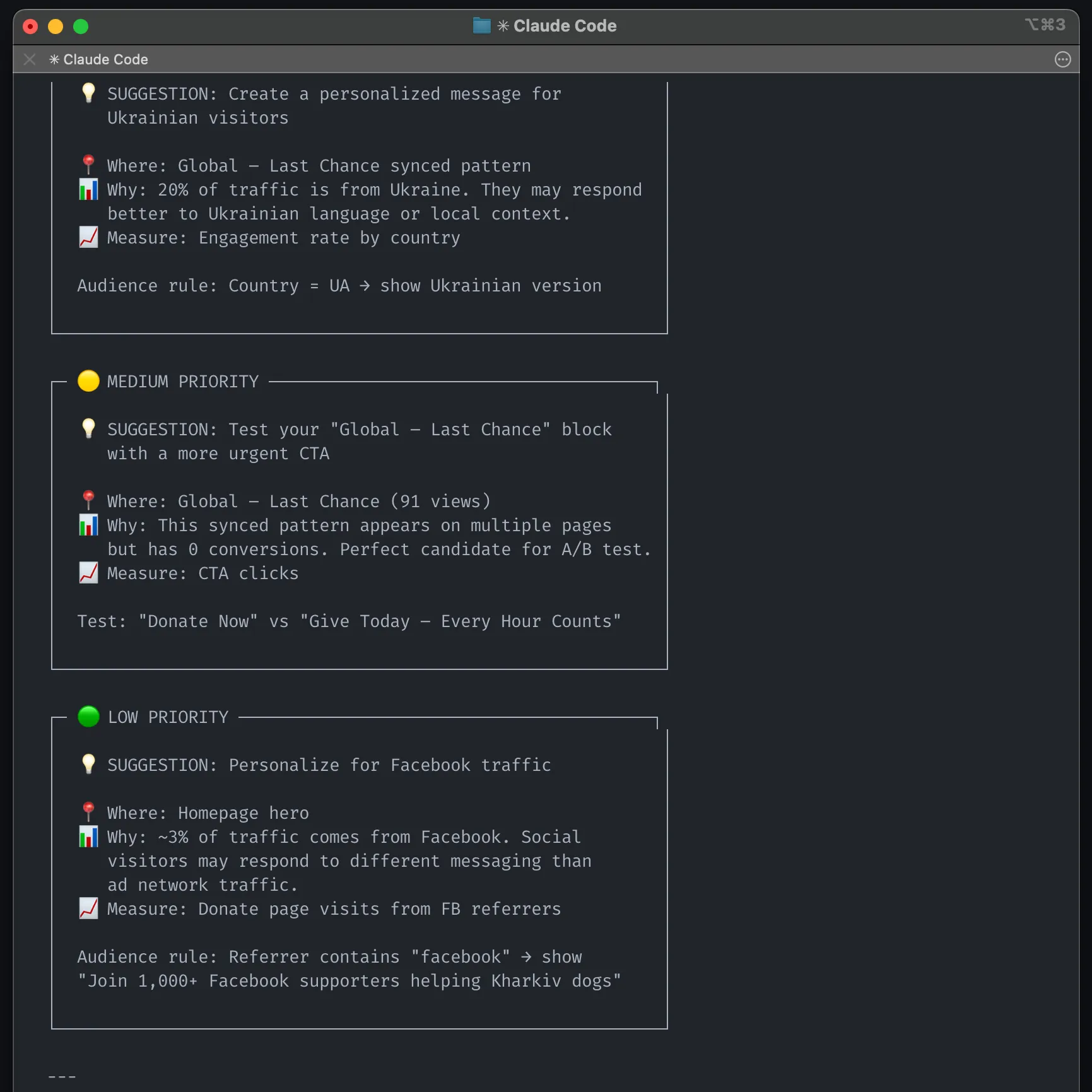Click trend chart icon beside 'Engagement rate by country'
The height and width of the screenshot is (1092, 1092).
click(x=88, y=237)
